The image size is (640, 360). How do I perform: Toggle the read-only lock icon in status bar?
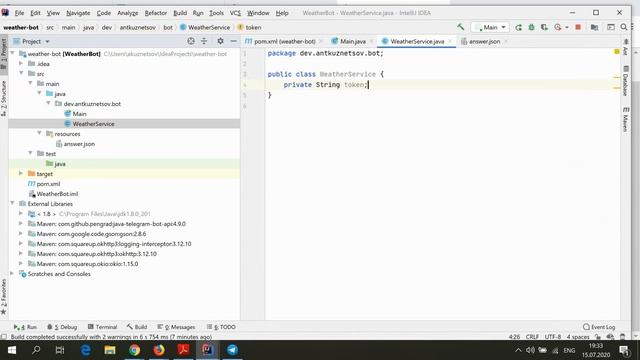(598, 337)
